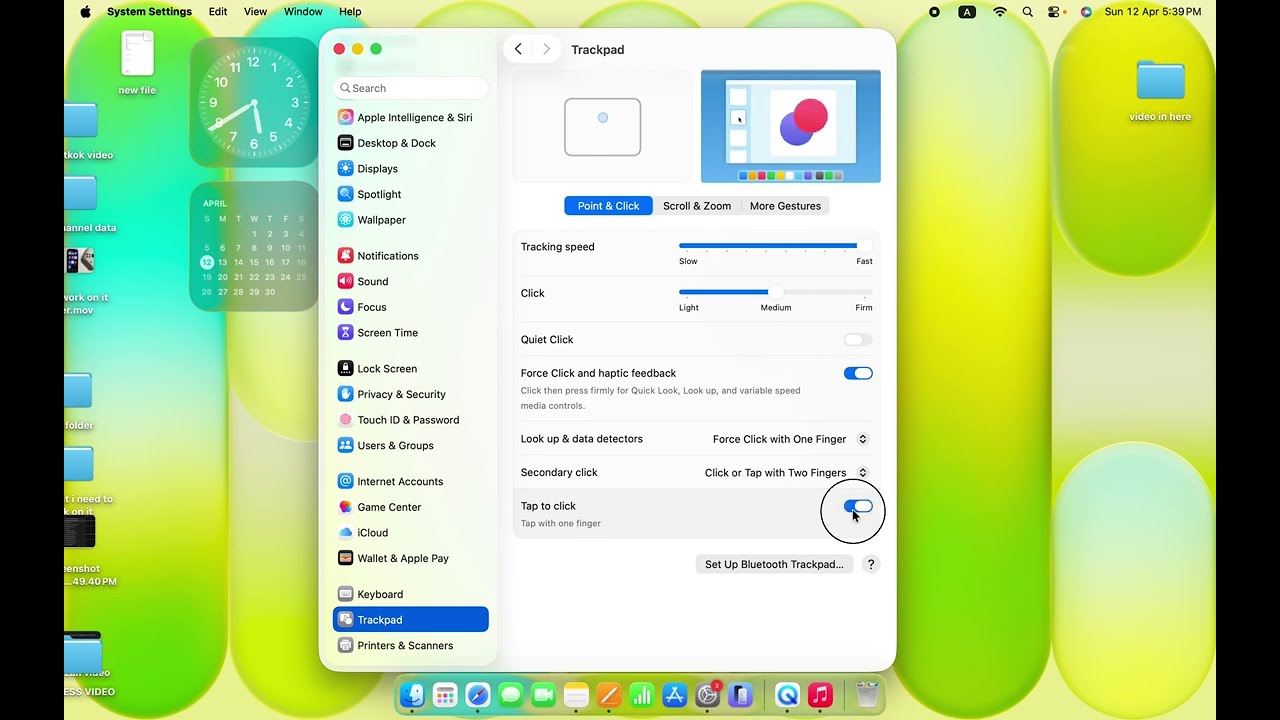Click the help question mark button
This screenshot has height=720, width=1280.
click(871, 564)
